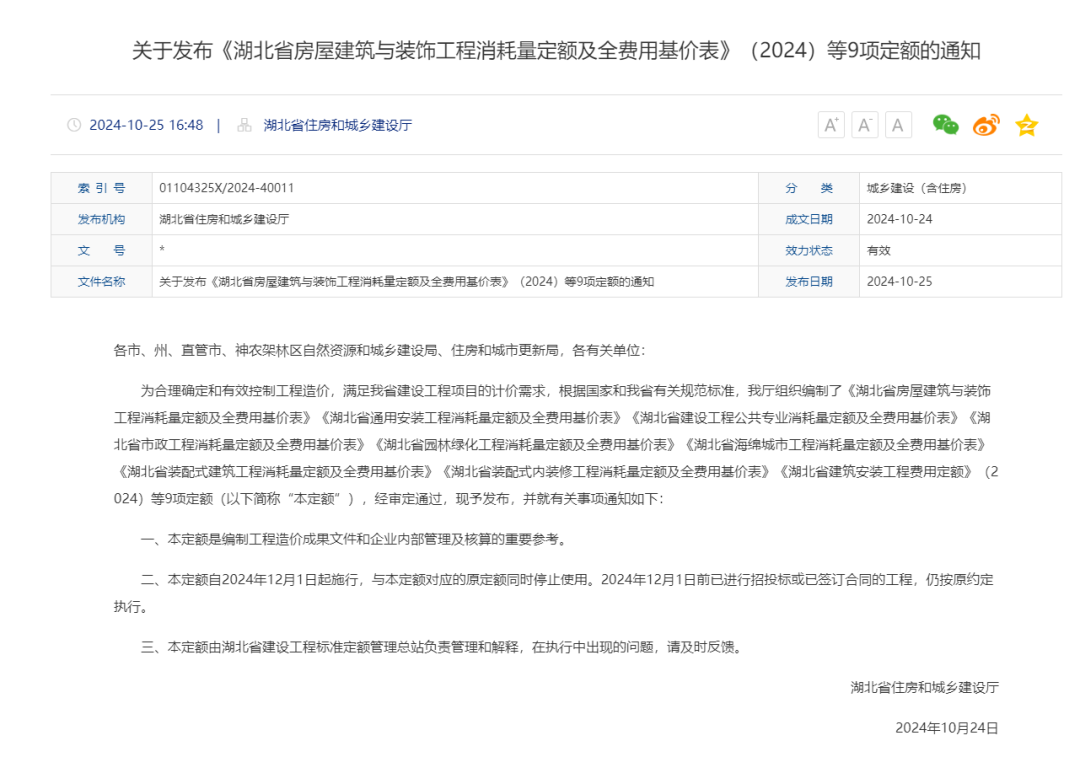Click the publish timestamp 2024-10-25 16:48
The height and width of the screenshot is (757, 1080).
point(146,125)
